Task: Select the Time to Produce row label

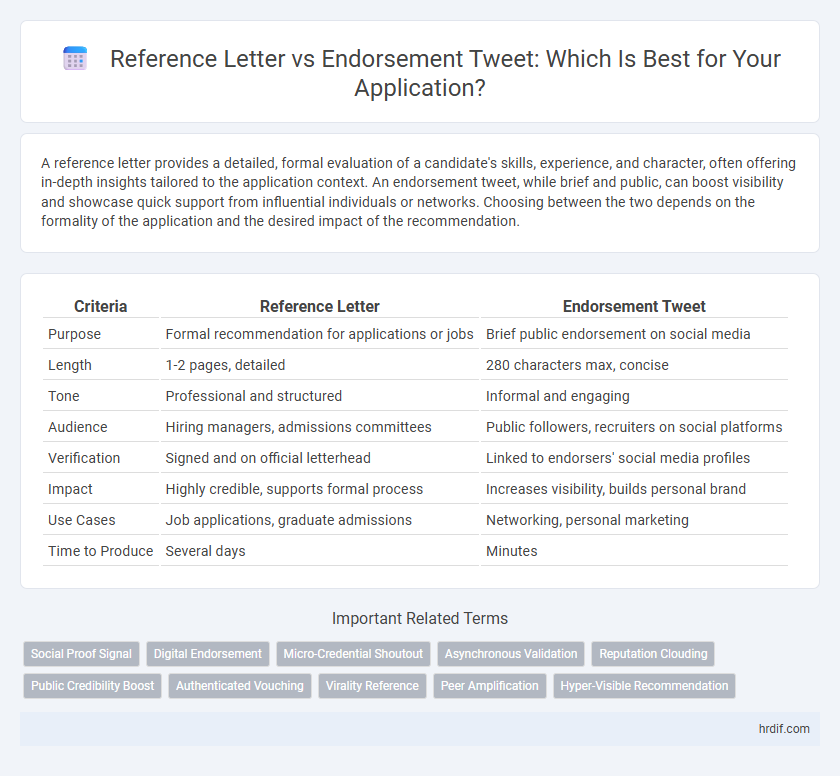Action: [x=101, y=551]
